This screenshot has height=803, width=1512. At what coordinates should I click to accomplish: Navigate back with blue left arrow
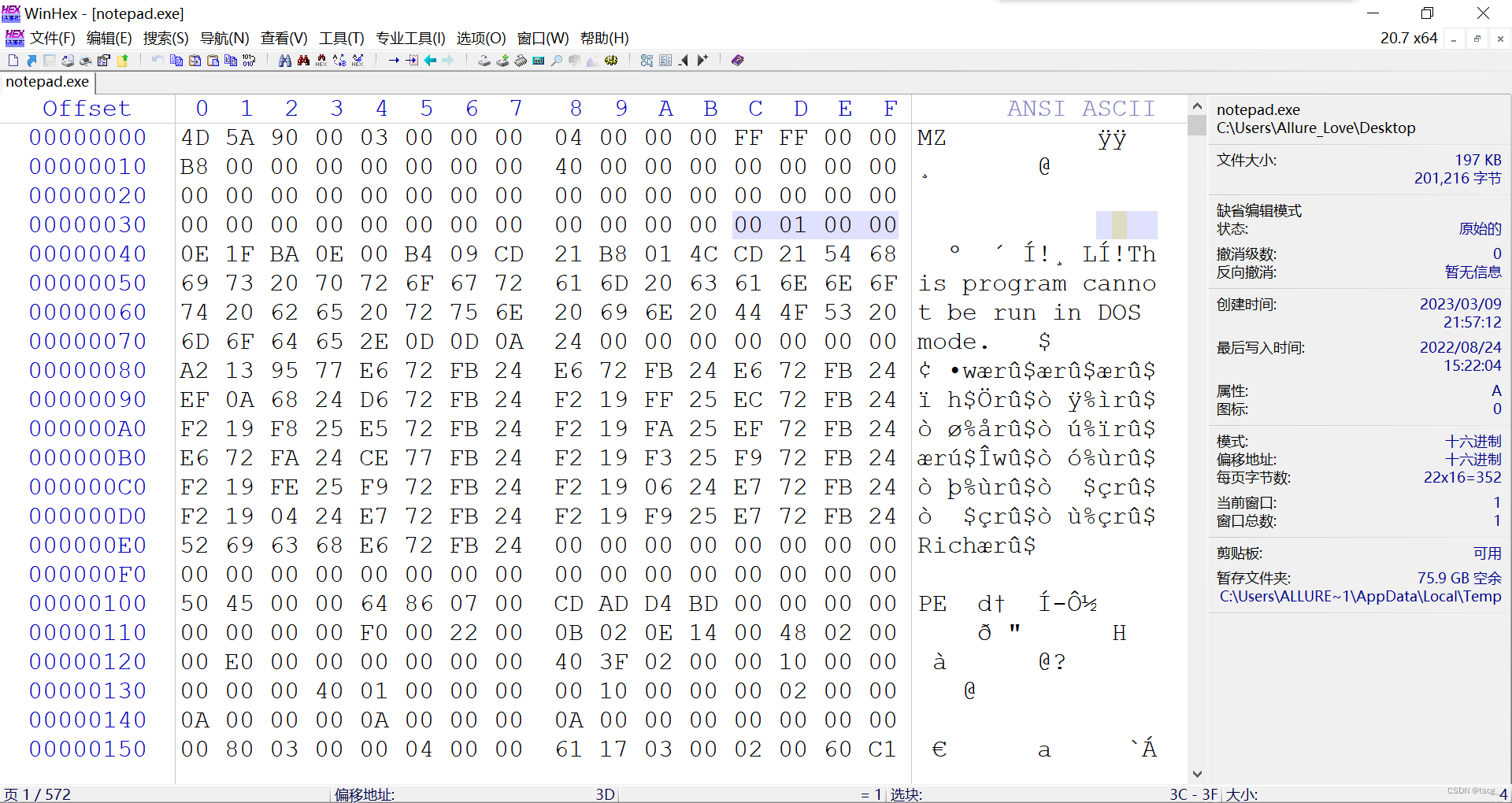(x=430, y=61)
